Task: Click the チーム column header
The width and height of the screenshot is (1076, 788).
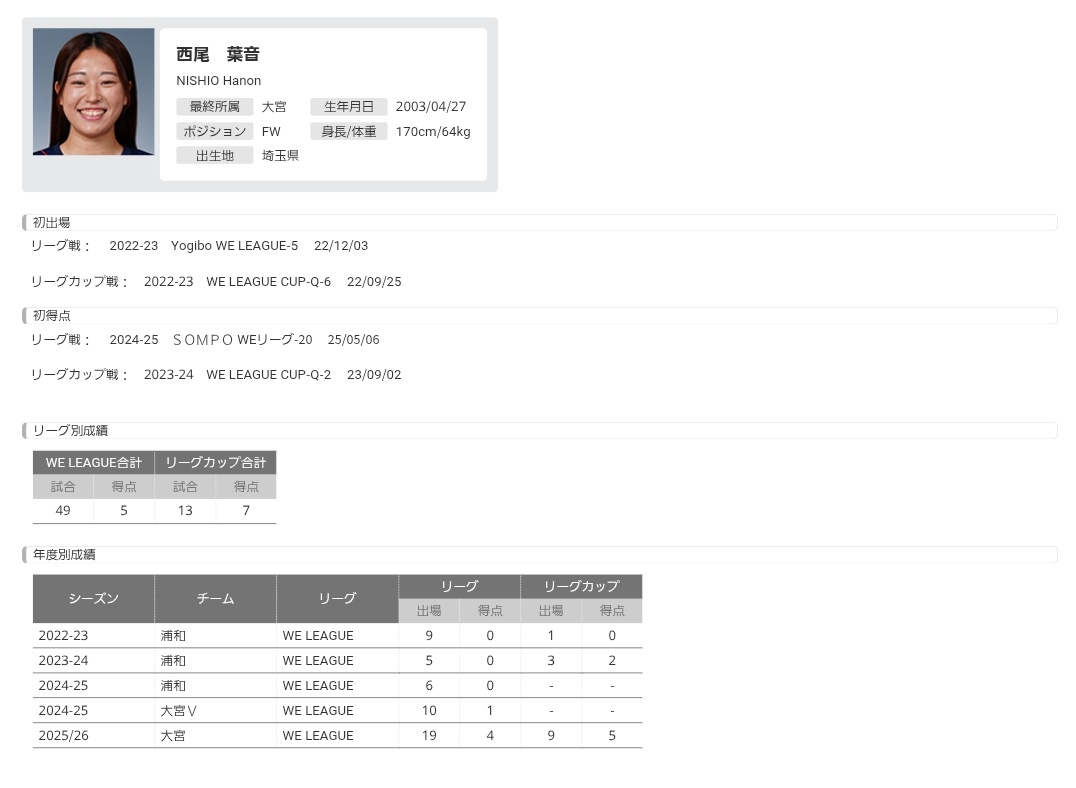Action: click(215, 599)
